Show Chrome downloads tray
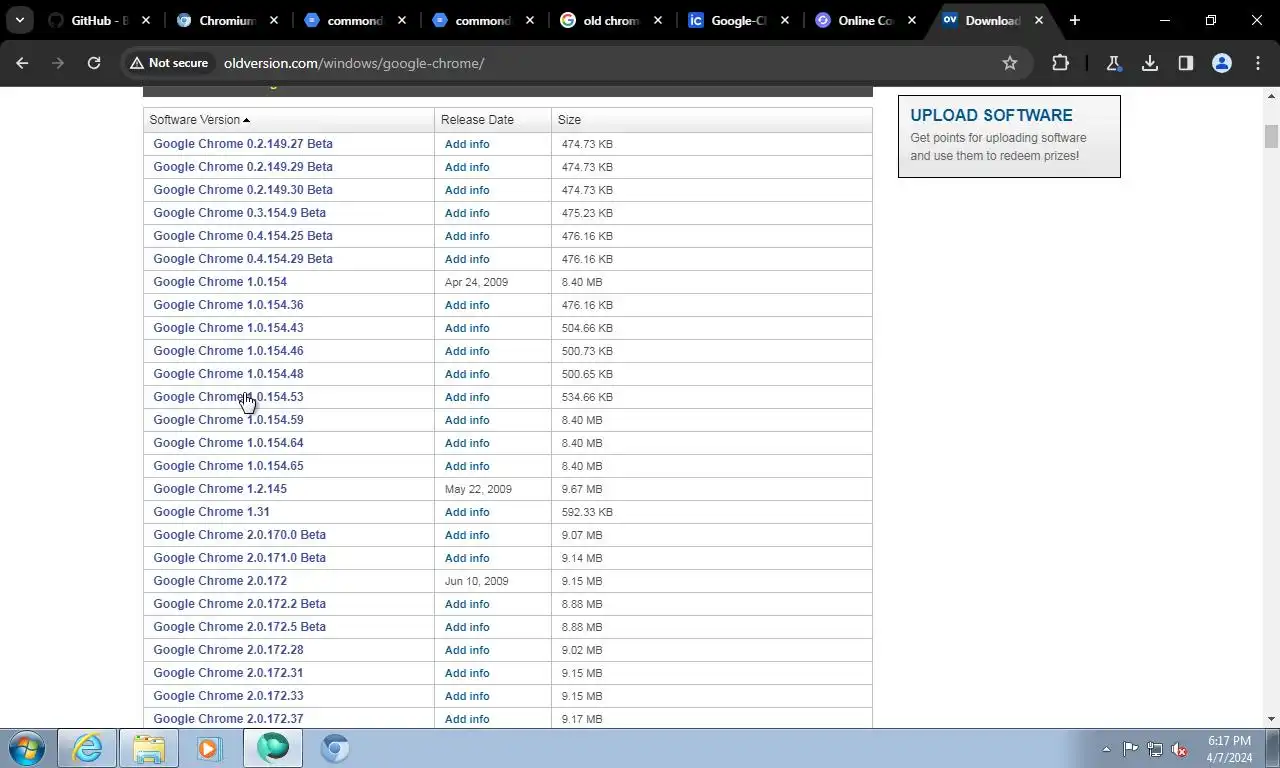The image size is (1280, 768). pyautogui.click(x=1150, y=63)
